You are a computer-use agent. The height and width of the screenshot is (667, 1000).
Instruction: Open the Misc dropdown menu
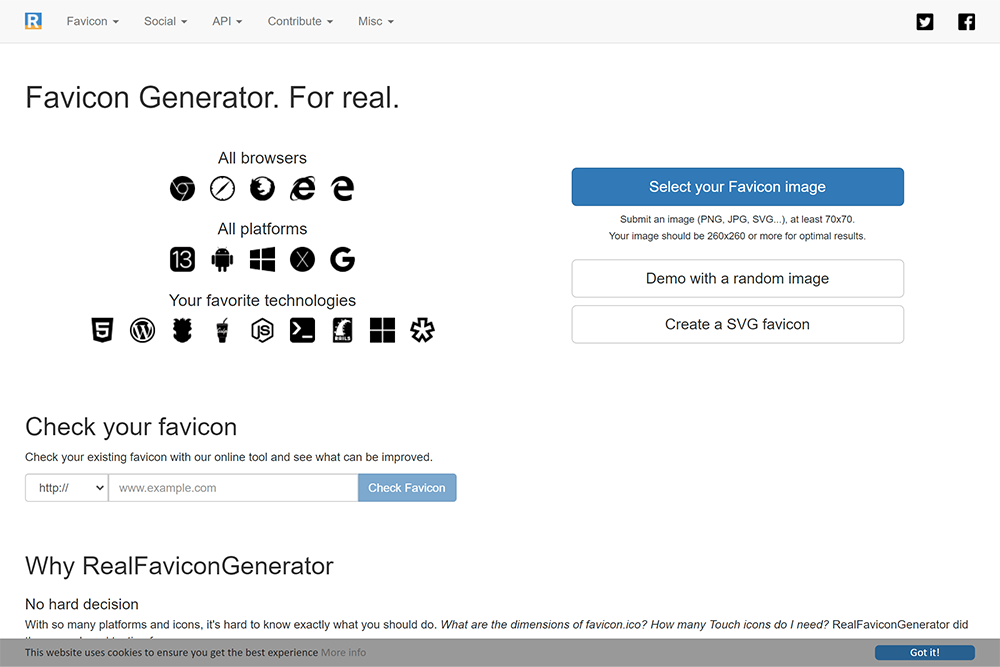tap(376, 21)
